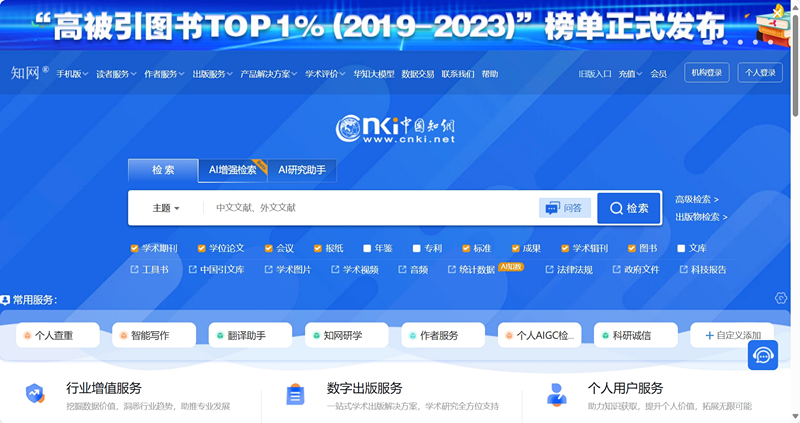This screenshot has height=423, width=800.
Task: Expand the 学术评价 menu
Action: click(x=325, y=74)
